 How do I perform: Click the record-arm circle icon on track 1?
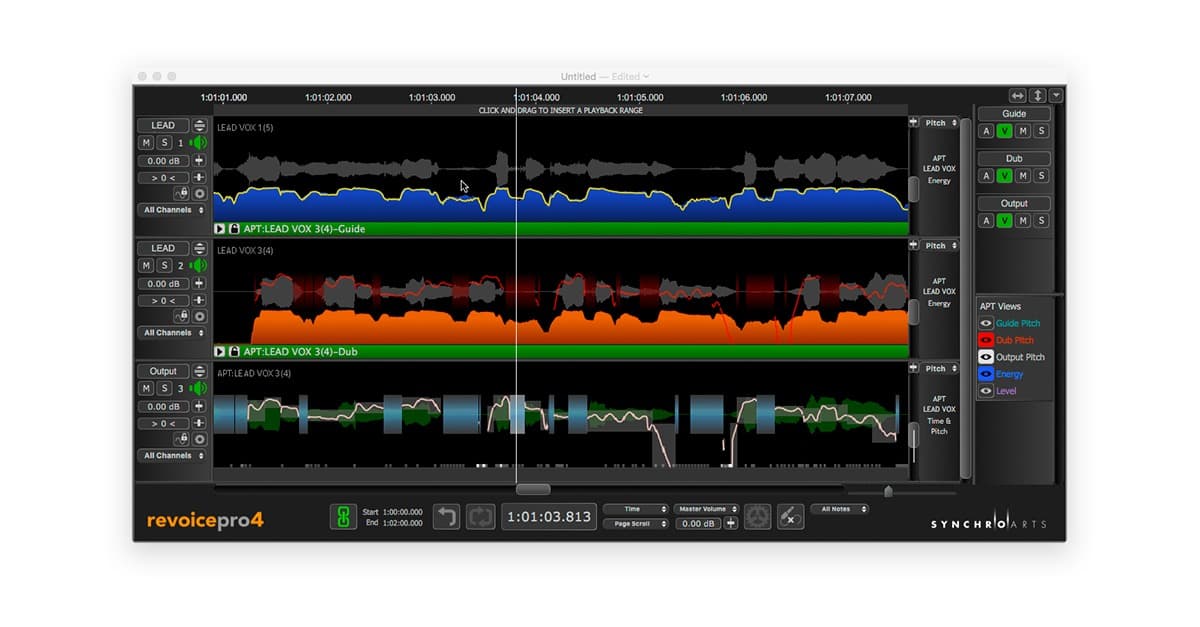[x=199, y=194]
